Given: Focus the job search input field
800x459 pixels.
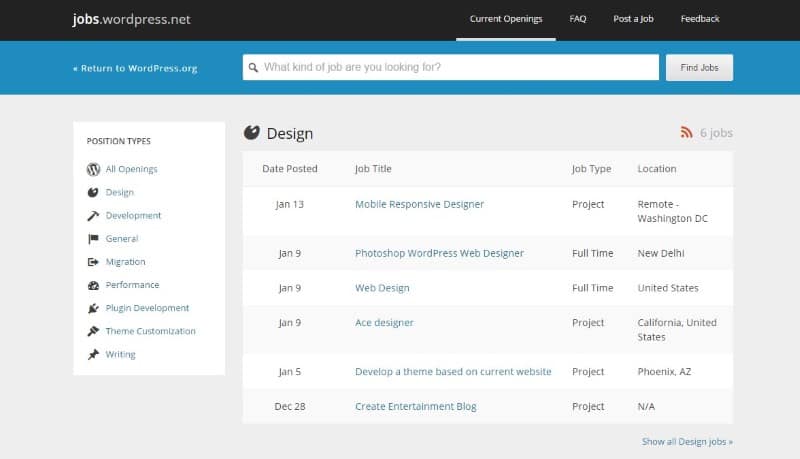Looking at the screenshot, I should [451, 67].
